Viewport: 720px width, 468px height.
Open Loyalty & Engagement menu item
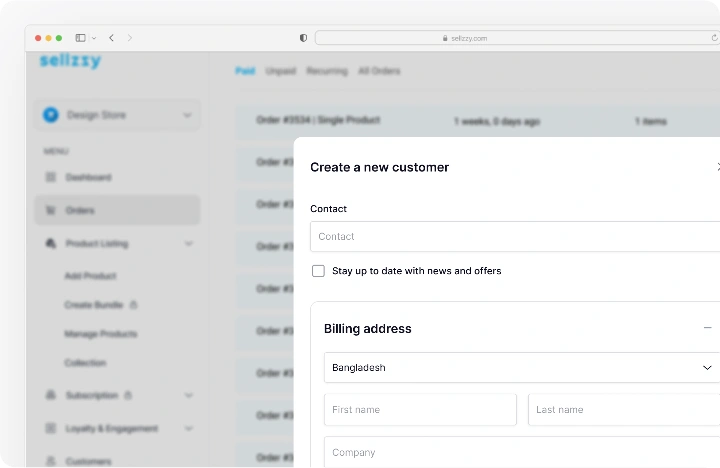(x=112, y=429)
